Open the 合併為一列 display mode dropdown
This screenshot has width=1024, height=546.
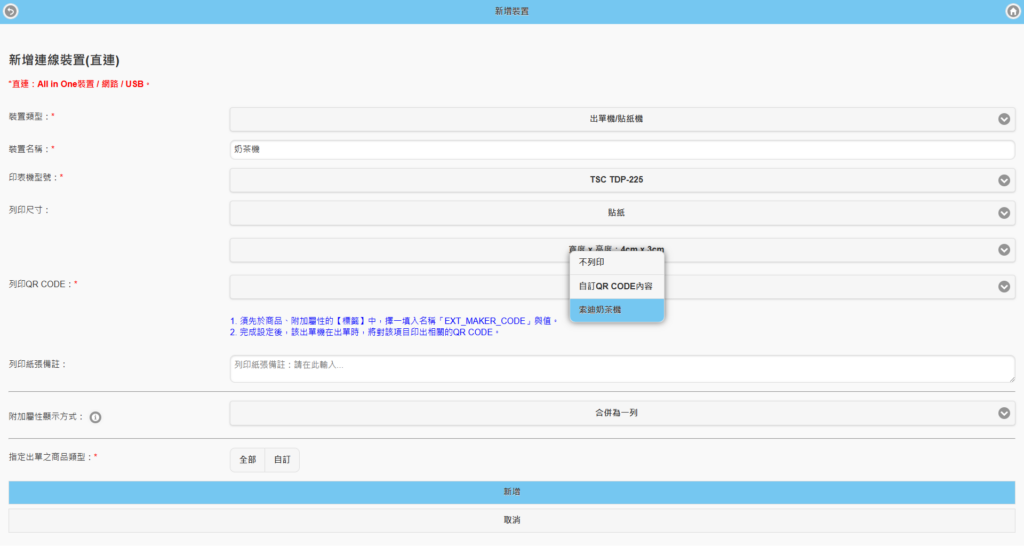pyautogui.click(x=622, y=413)
